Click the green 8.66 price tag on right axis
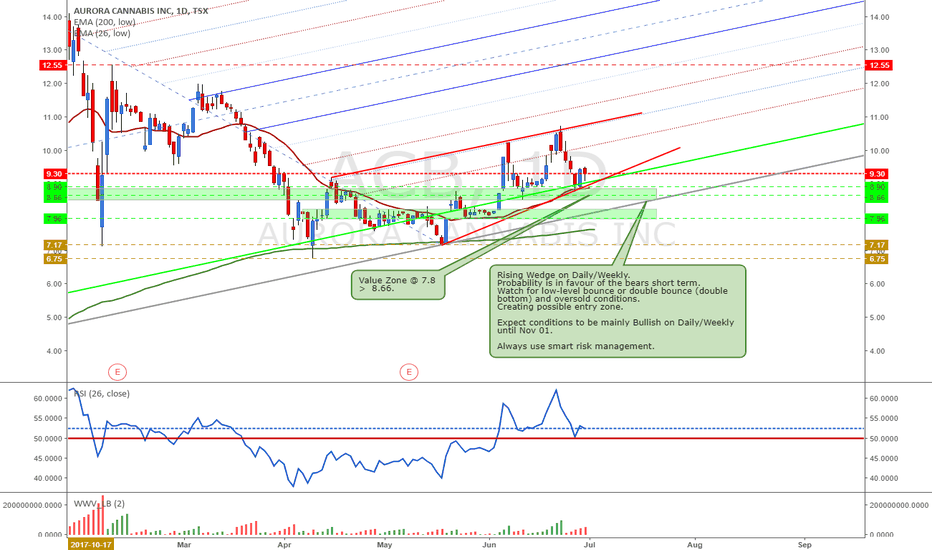This screenshot has width=932, height=550. tap(877, 197)
